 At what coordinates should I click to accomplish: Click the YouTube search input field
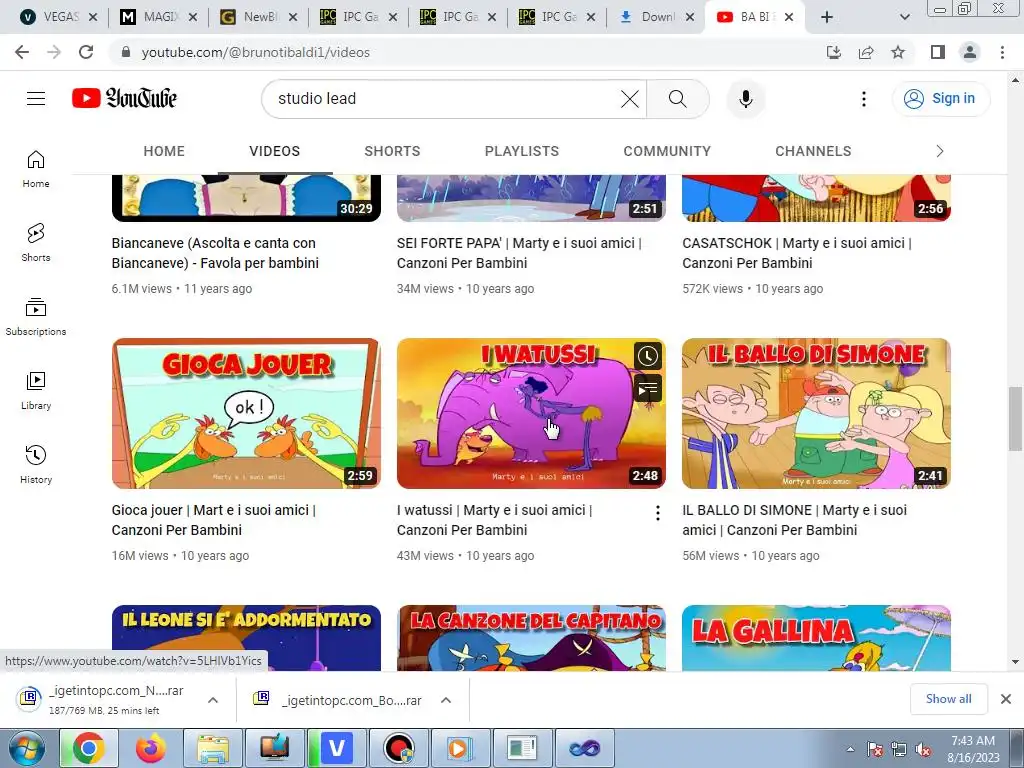pyautogui.click(x=444, y=99)
